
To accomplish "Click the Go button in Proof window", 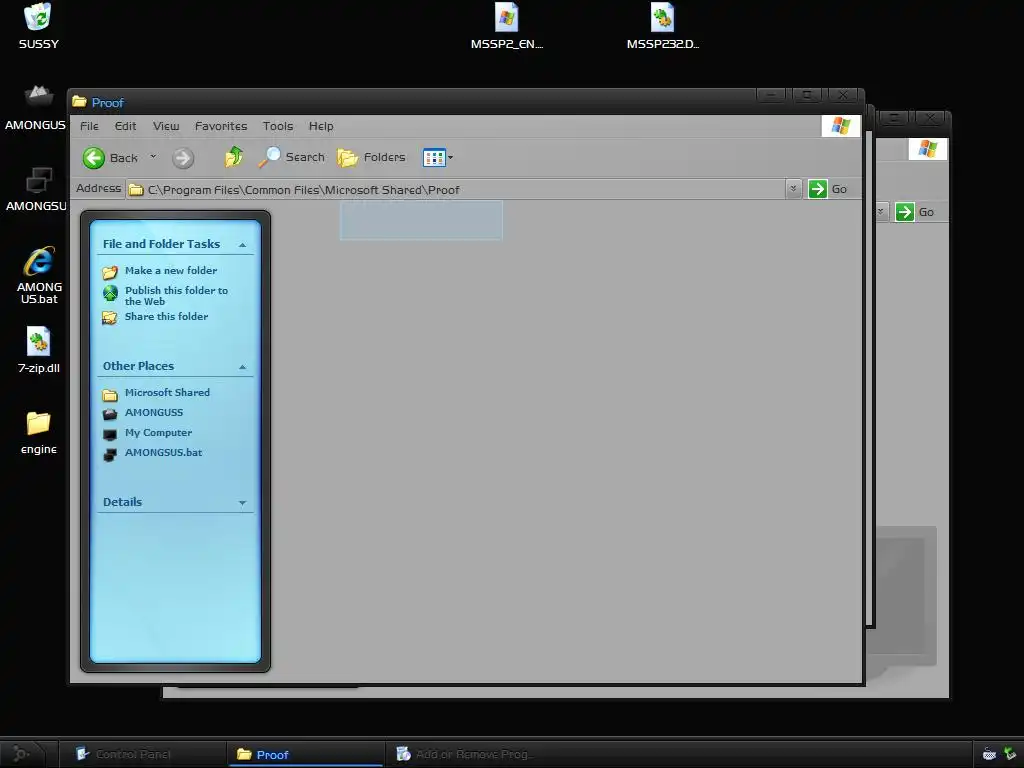I will click(x=827, y=189).
